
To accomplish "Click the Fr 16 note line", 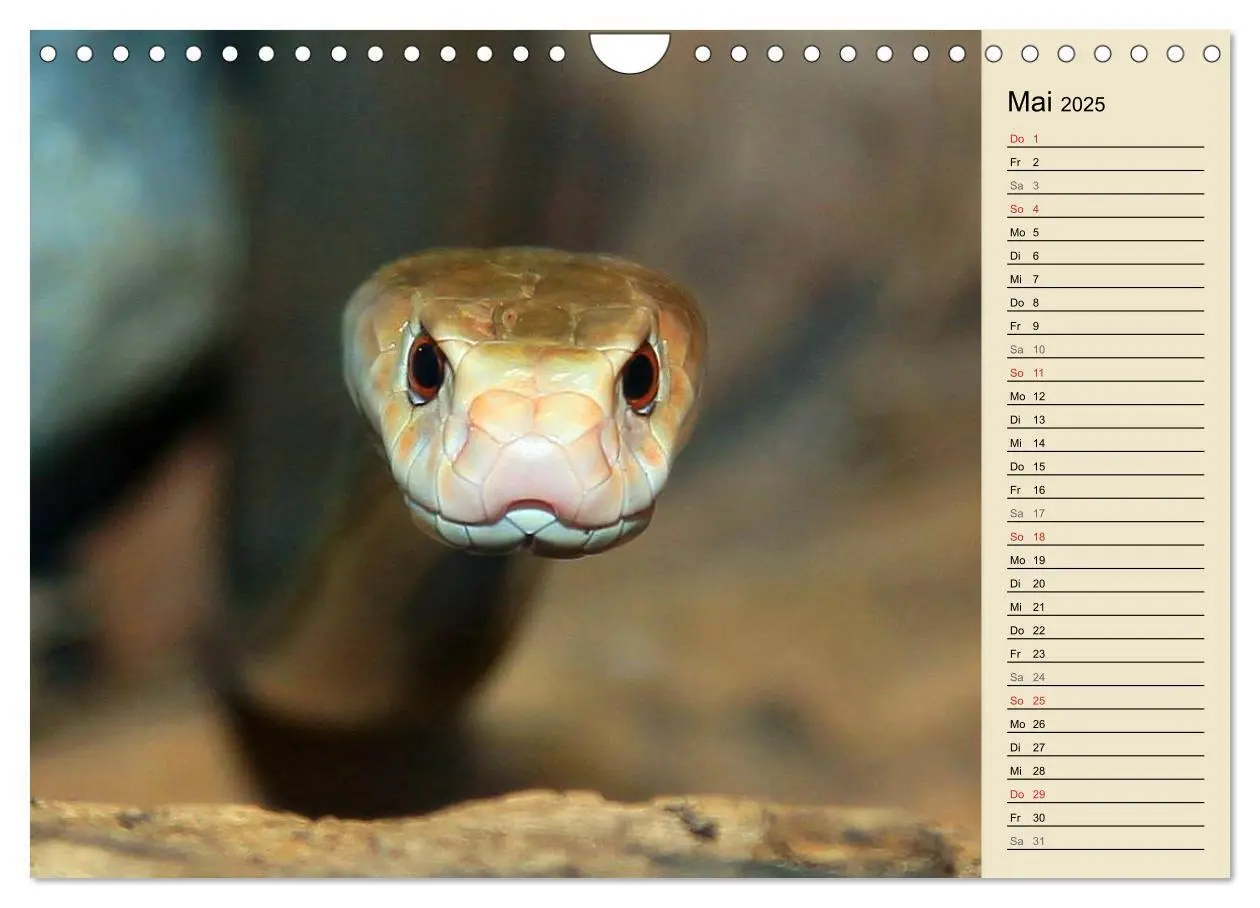I will (1105, 490).
